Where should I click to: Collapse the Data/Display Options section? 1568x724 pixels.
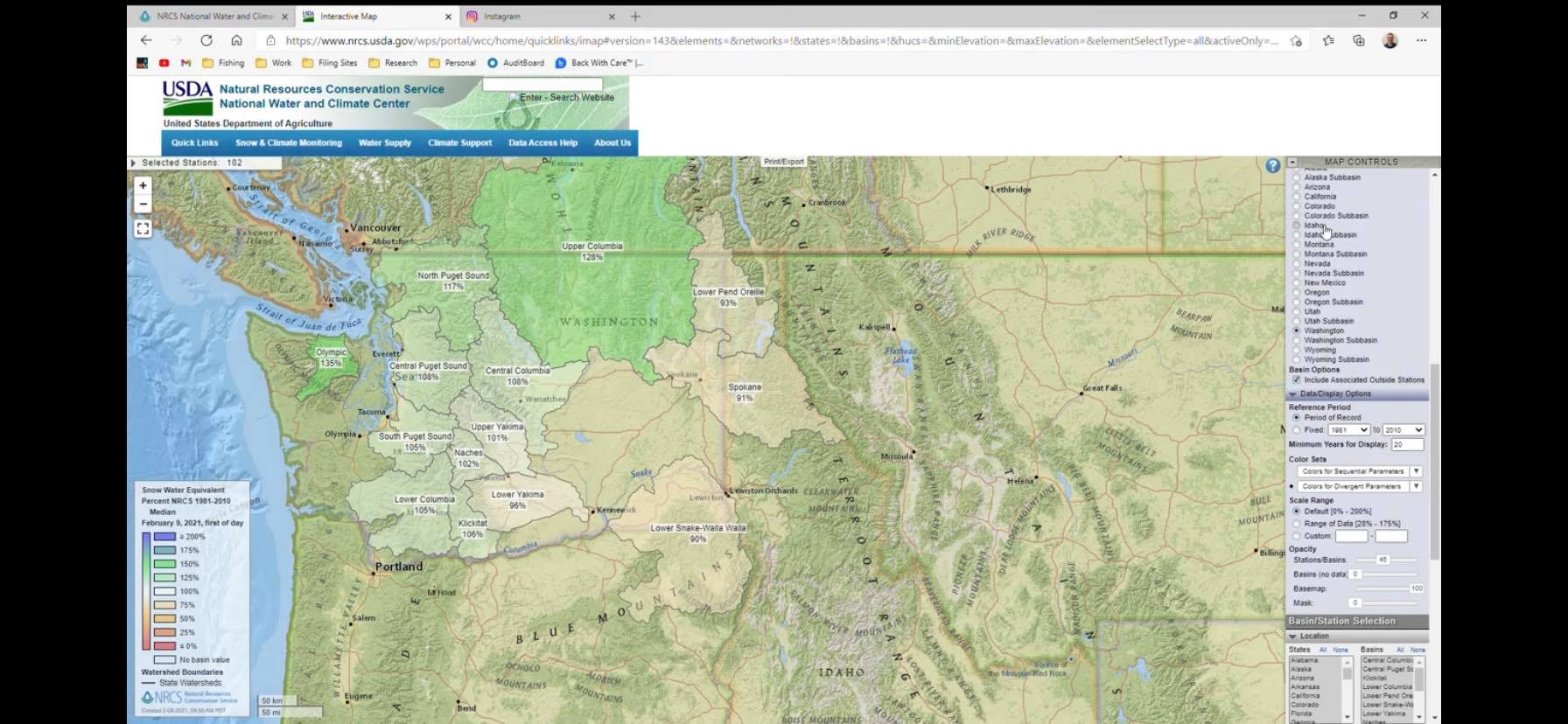point(1293,394)
